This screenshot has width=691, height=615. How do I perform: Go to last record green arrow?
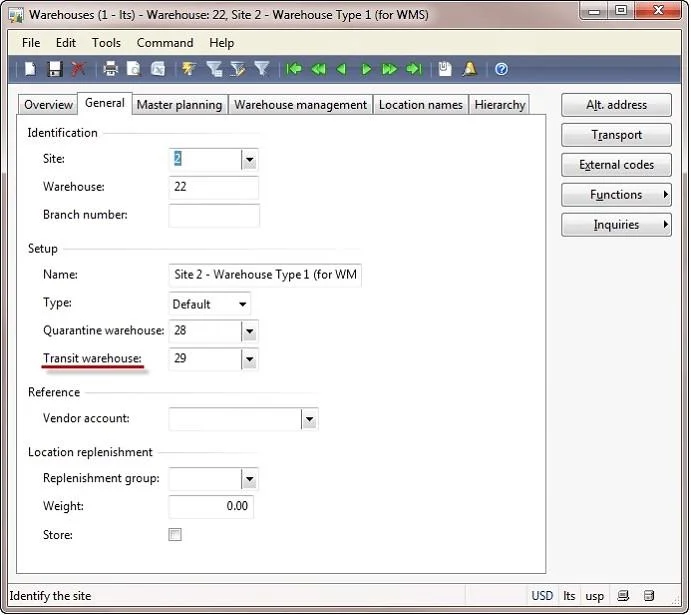click(414, 69)
